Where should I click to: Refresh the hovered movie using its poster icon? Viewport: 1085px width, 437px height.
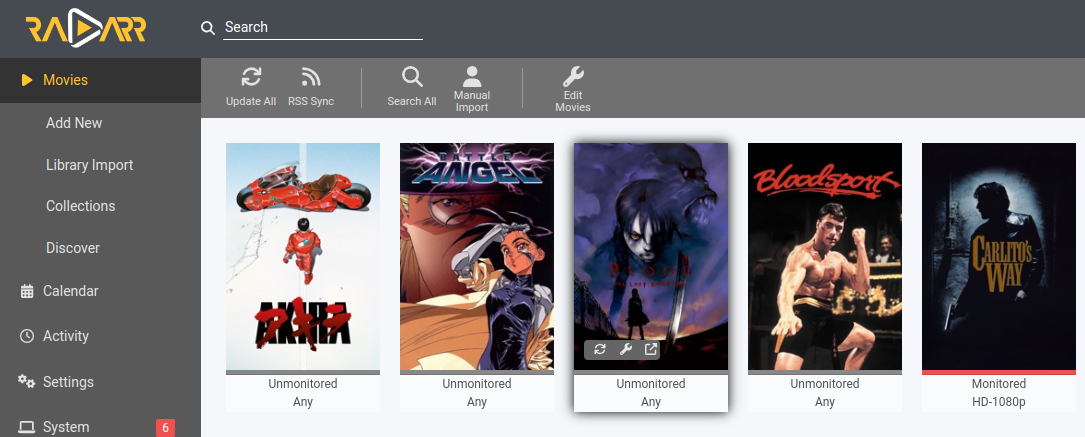(600, 349)
